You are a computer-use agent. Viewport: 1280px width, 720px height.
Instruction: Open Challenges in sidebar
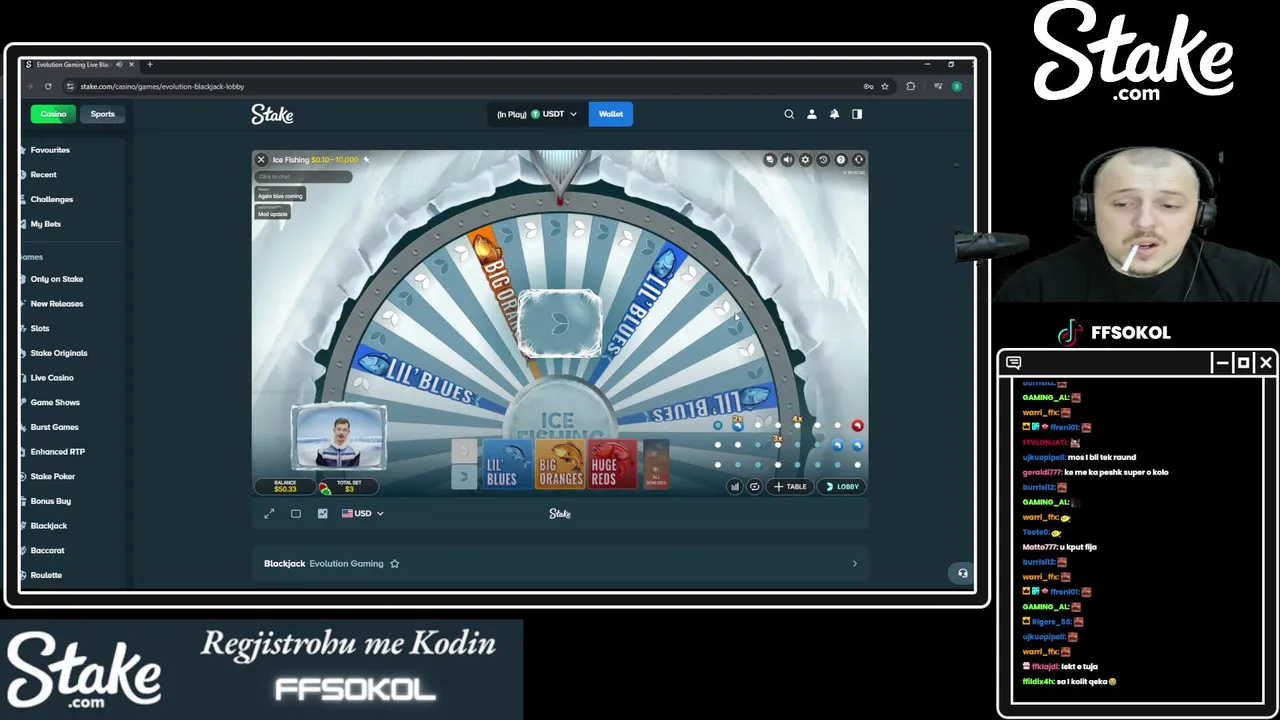(x=52, y=199)
